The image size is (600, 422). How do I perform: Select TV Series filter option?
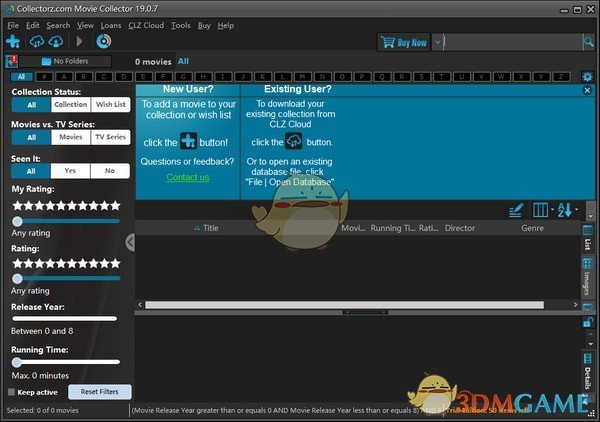point(111,137)
